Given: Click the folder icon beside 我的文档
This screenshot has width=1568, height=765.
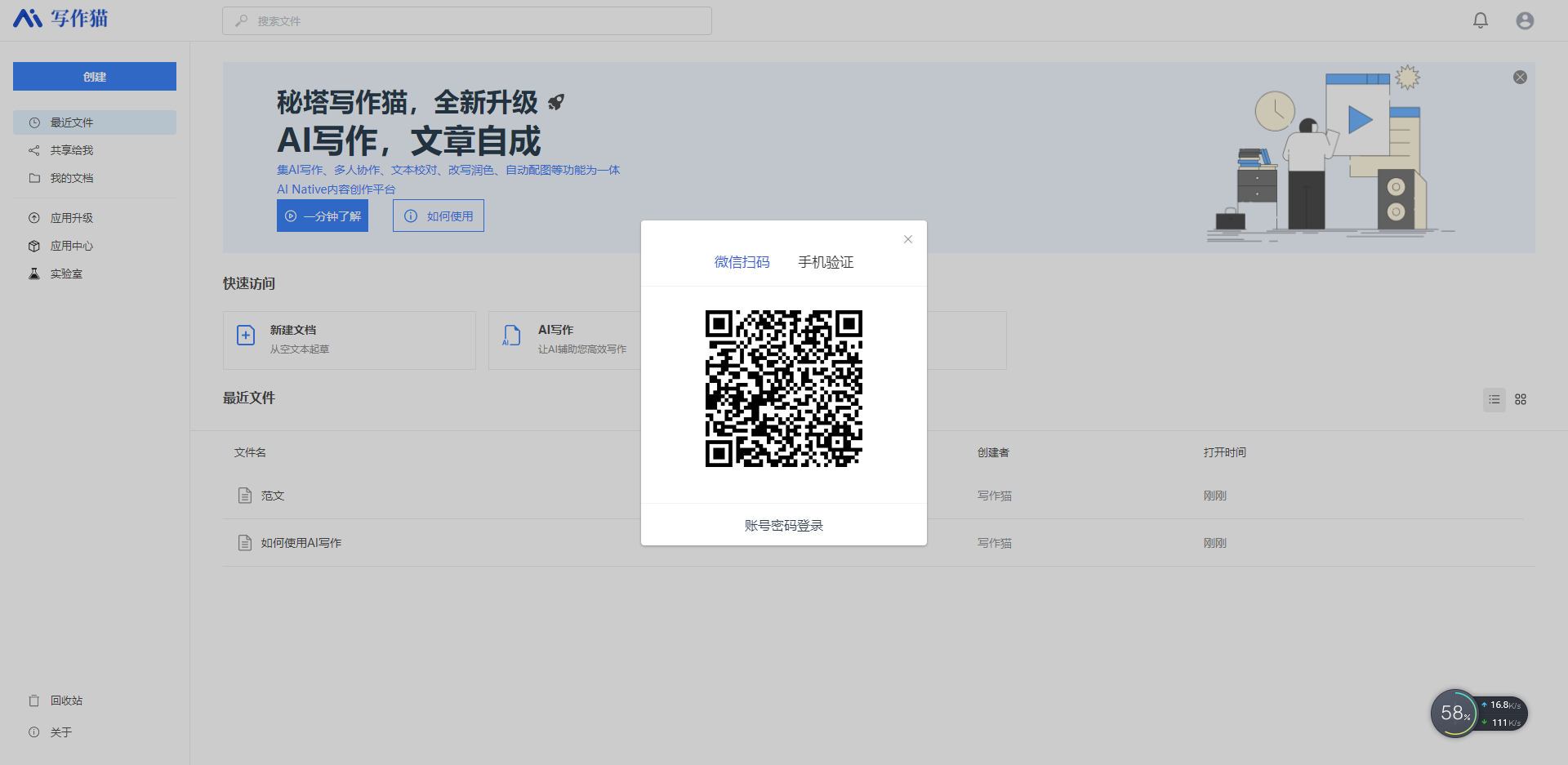Looking at the screenshot, I should coord(34,178).
